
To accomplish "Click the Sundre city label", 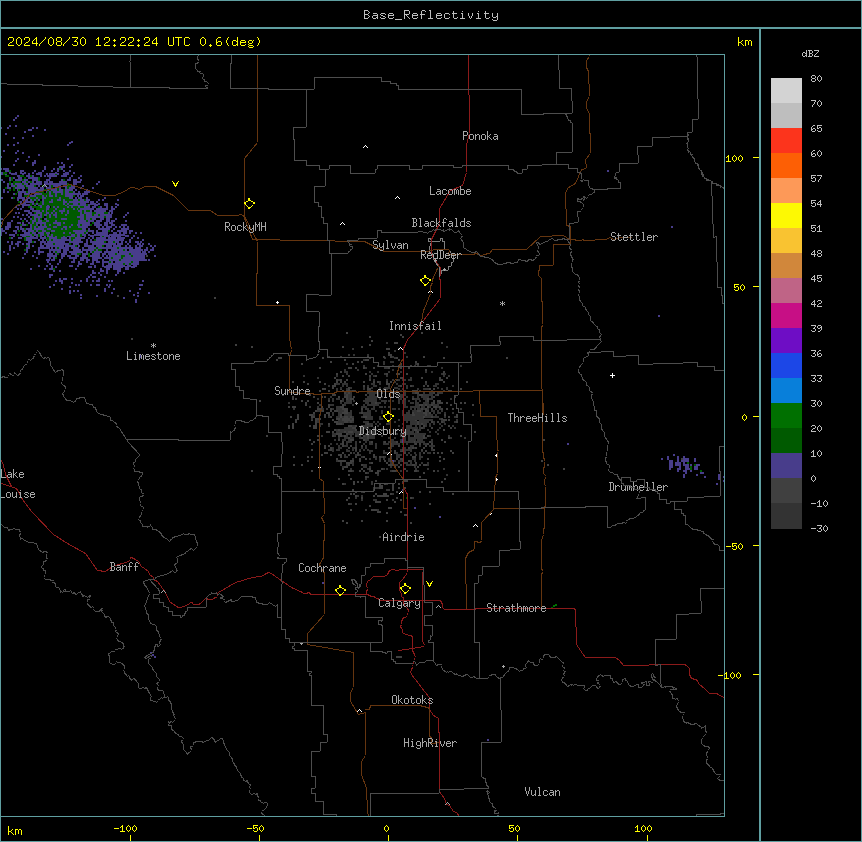I will (292, 391).
